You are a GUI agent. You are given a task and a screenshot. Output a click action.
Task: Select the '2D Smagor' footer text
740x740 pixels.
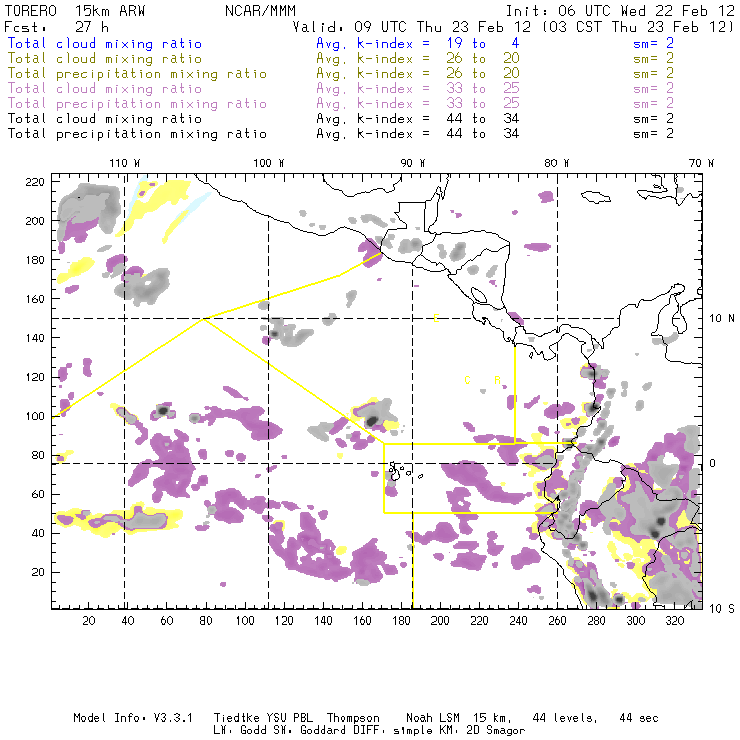(x=496, y=731)
